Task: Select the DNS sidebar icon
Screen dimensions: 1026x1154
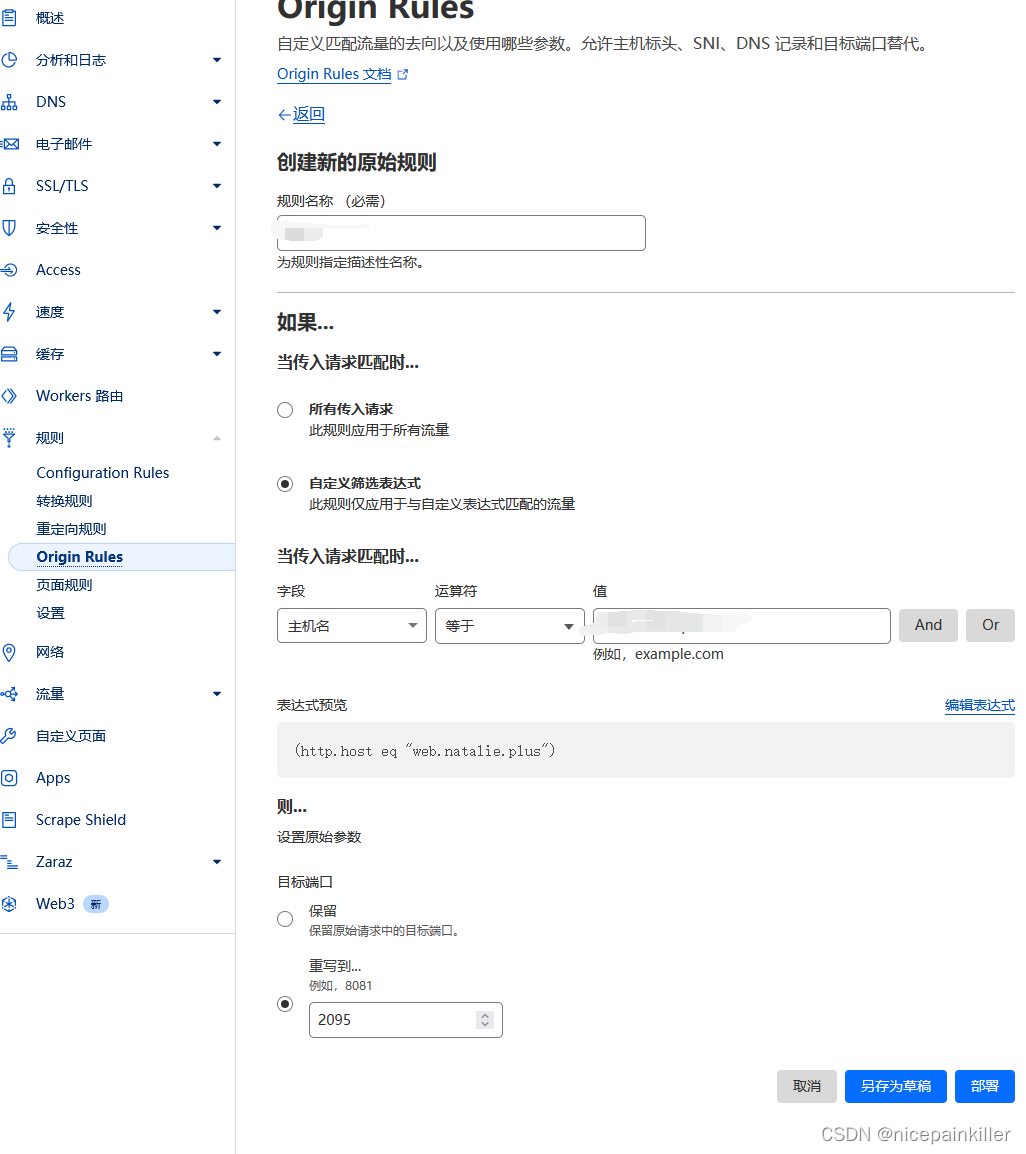Action: pos(11,101)
